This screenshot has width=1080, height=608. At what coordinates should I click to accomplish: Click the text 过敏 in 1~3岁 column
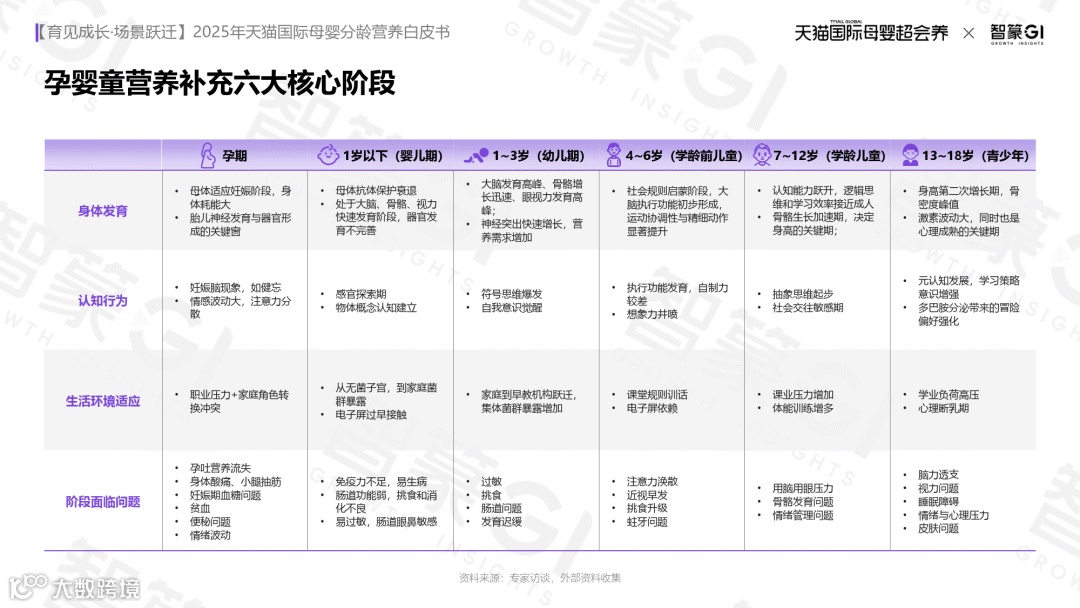[491, 482]
